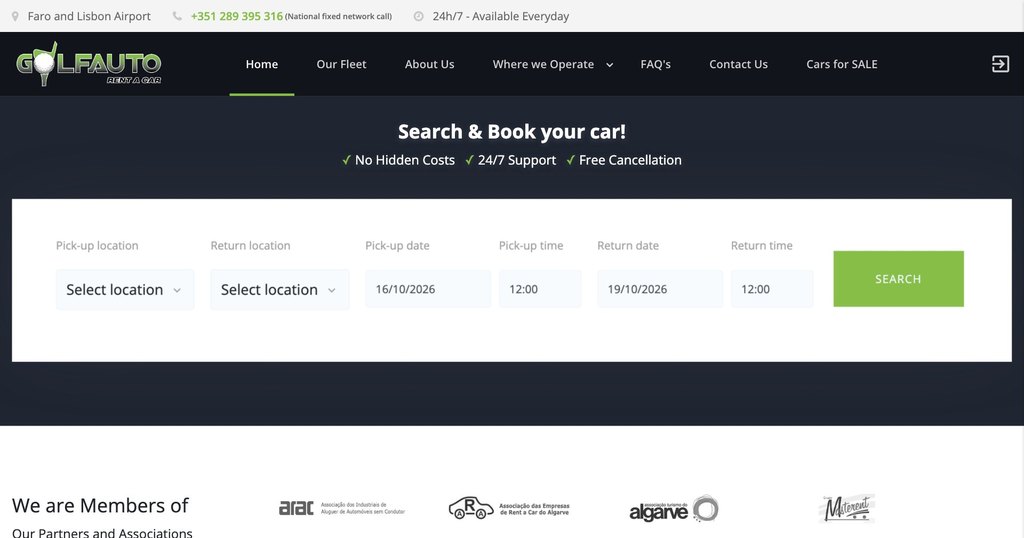The height and width of the screenshot is (538, 1024).
Task: Click the green SEARCH button
Action: coord(899,279)
